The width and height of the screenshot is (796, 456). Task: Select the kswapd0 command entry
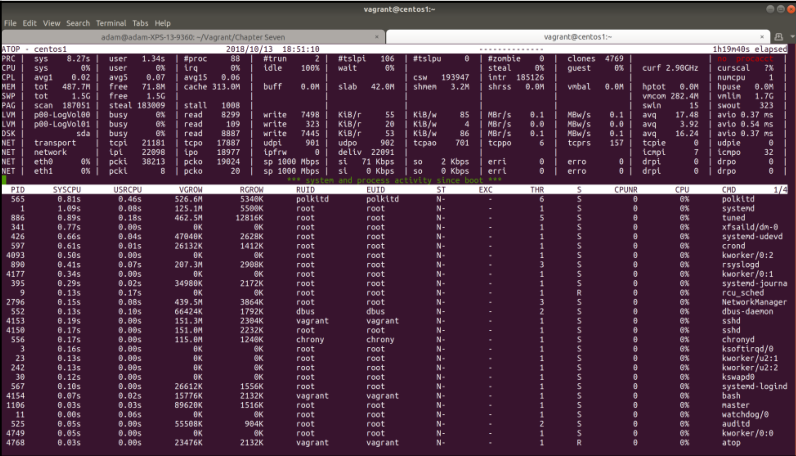(738, 377)
